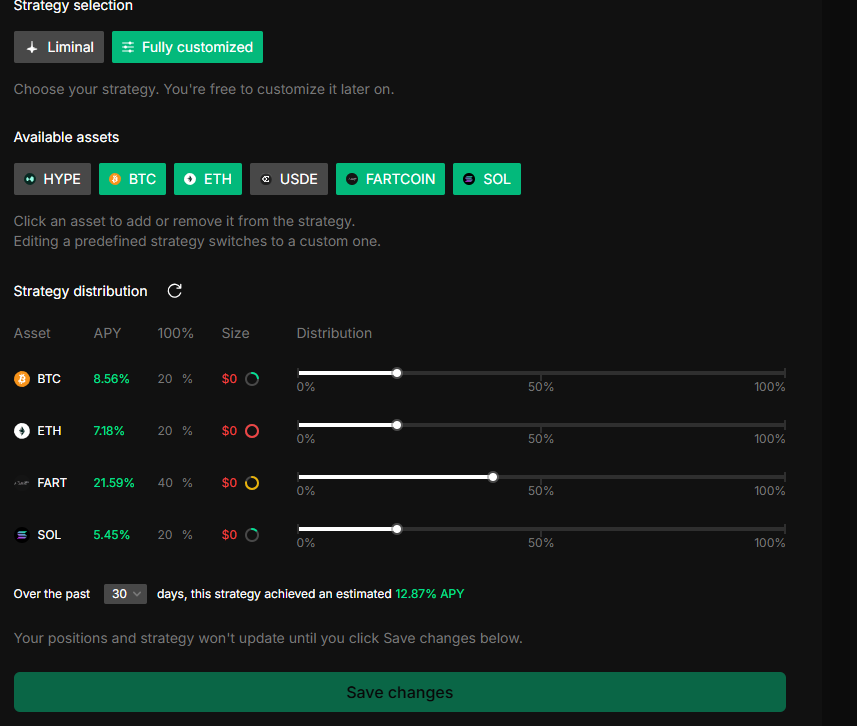857x726 pixels.
Task: Open the 30 days period dropdown
Action: (125, 594)
